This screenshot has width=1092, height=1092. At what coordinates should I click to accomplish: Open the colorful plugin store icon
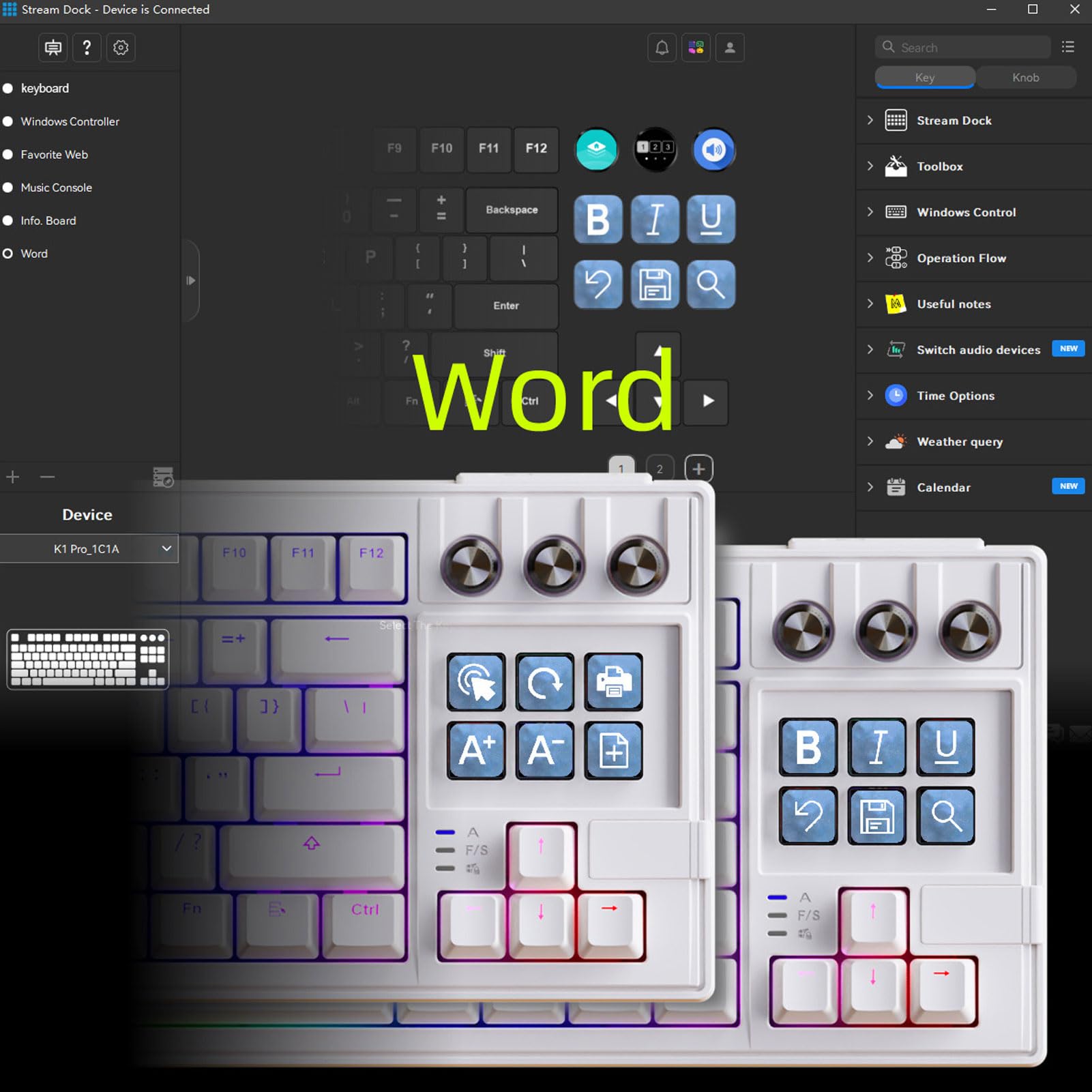tap(696, 48)
